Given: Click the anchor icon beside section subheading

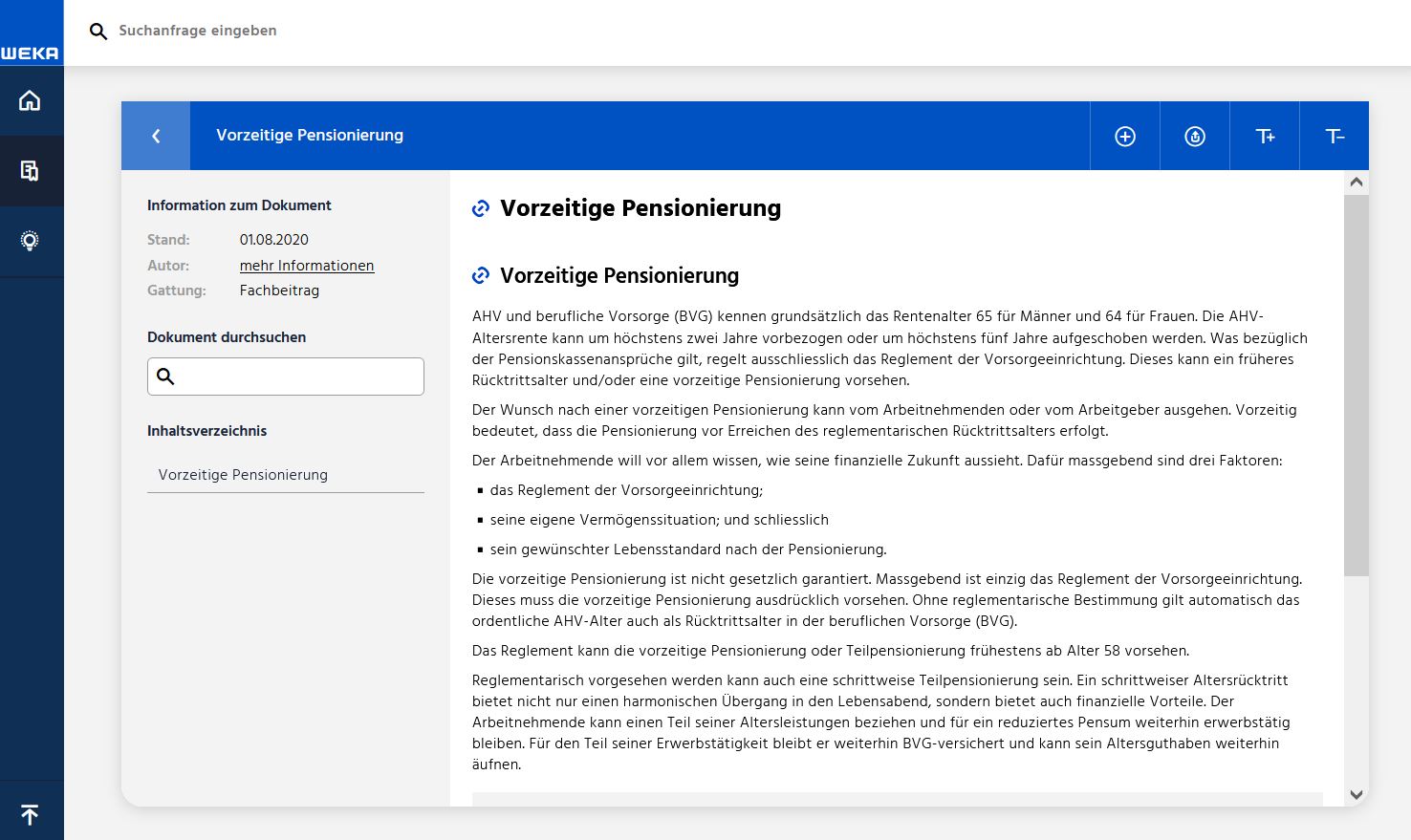Looking at the screenshot, I should [x=481, y=276].
